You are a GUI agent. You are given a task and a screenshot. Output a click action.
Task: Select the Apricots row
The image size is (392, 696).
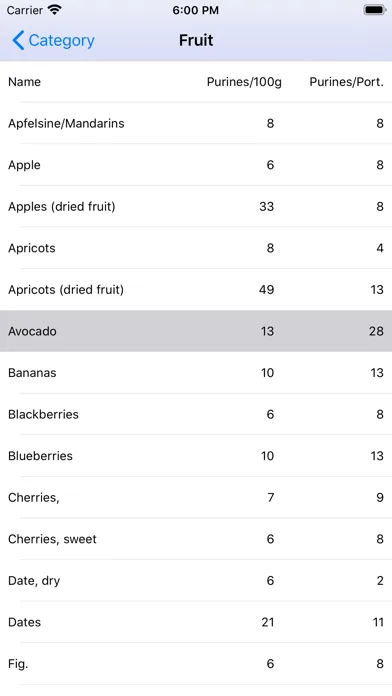(196, 248)
